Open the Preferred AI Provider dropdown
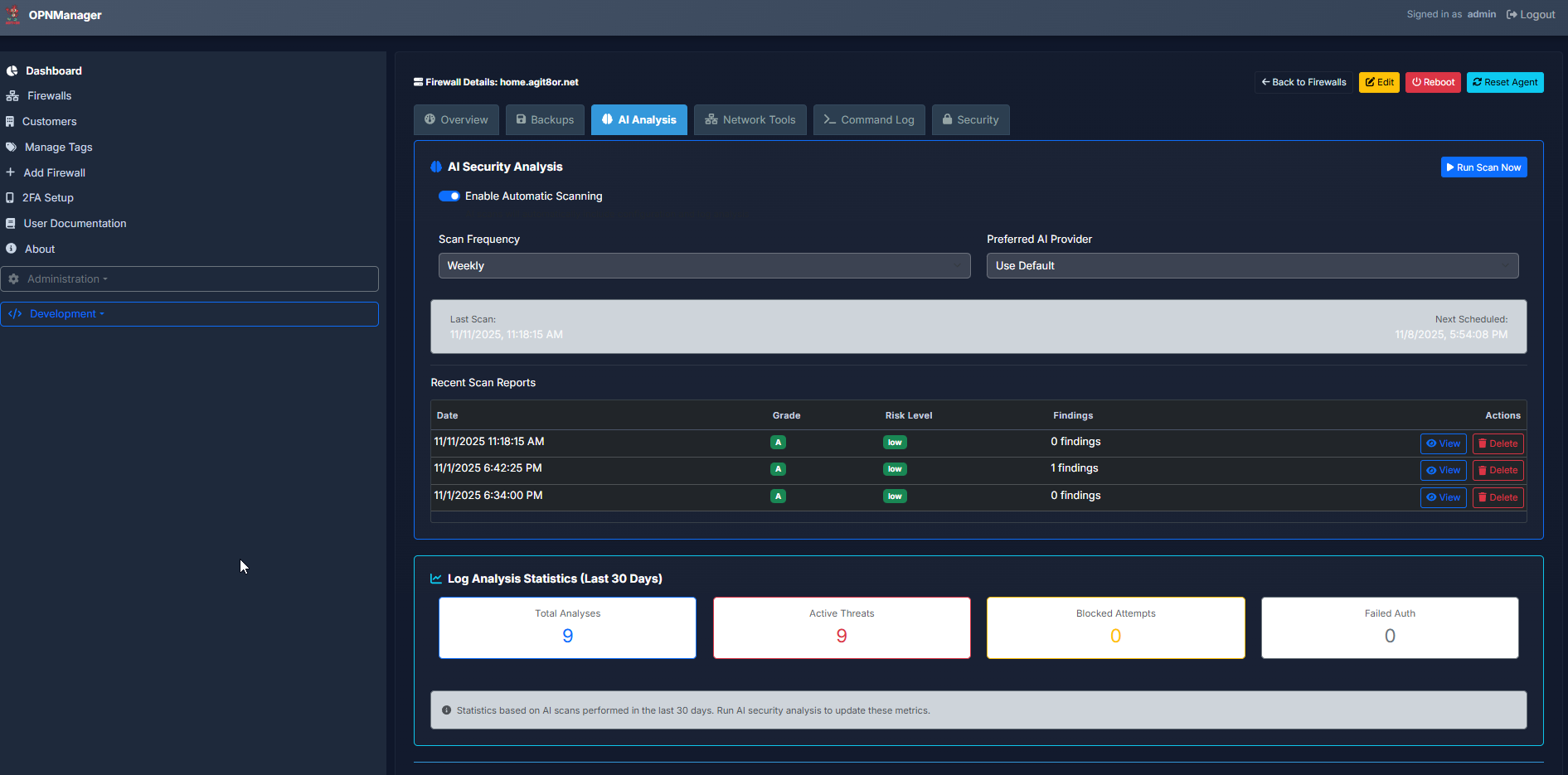This screenshot has height=775, width=1568. 1252,266
